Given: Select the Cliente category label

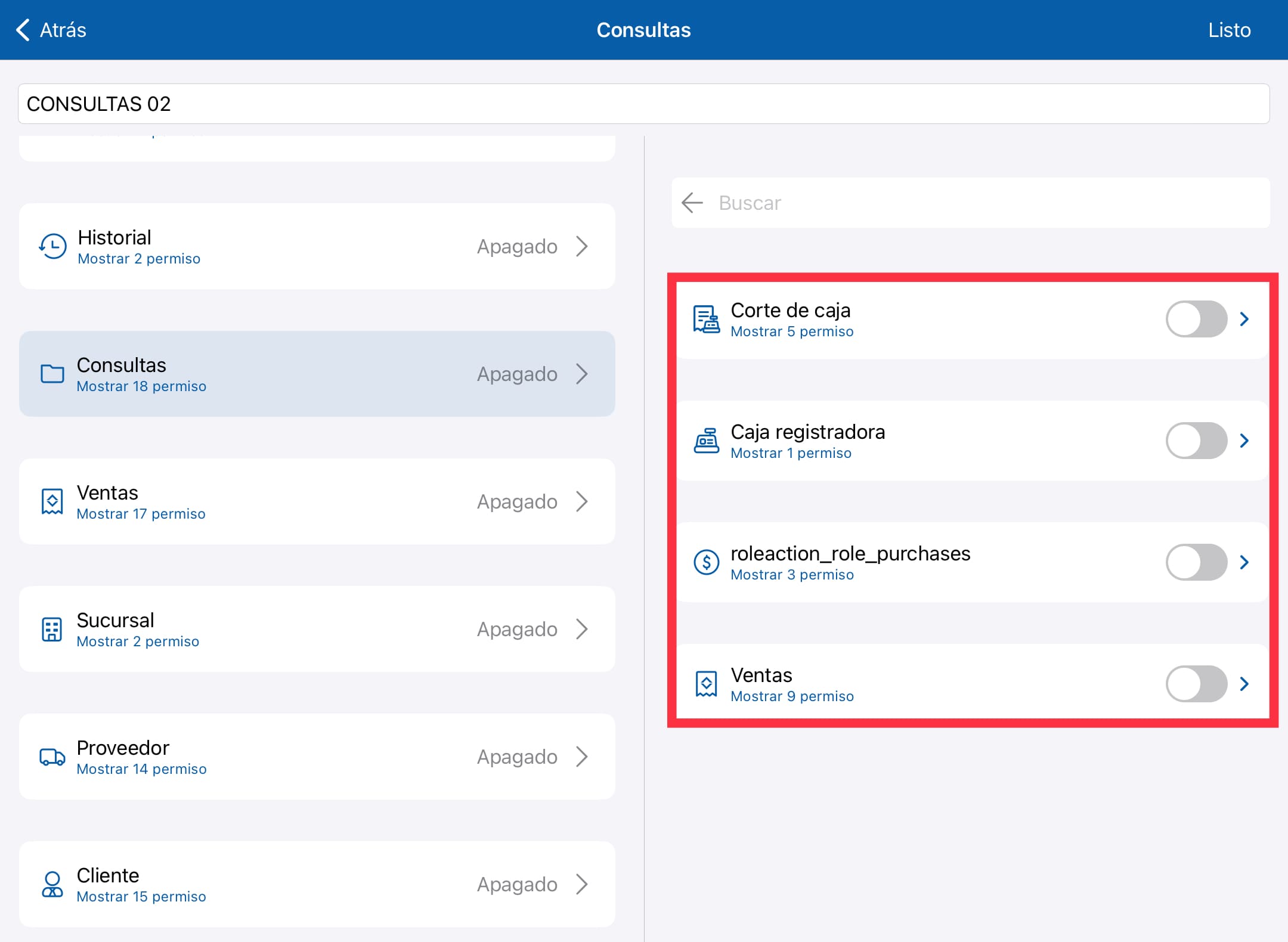Looking at the screenshot, I should [108, 875].
